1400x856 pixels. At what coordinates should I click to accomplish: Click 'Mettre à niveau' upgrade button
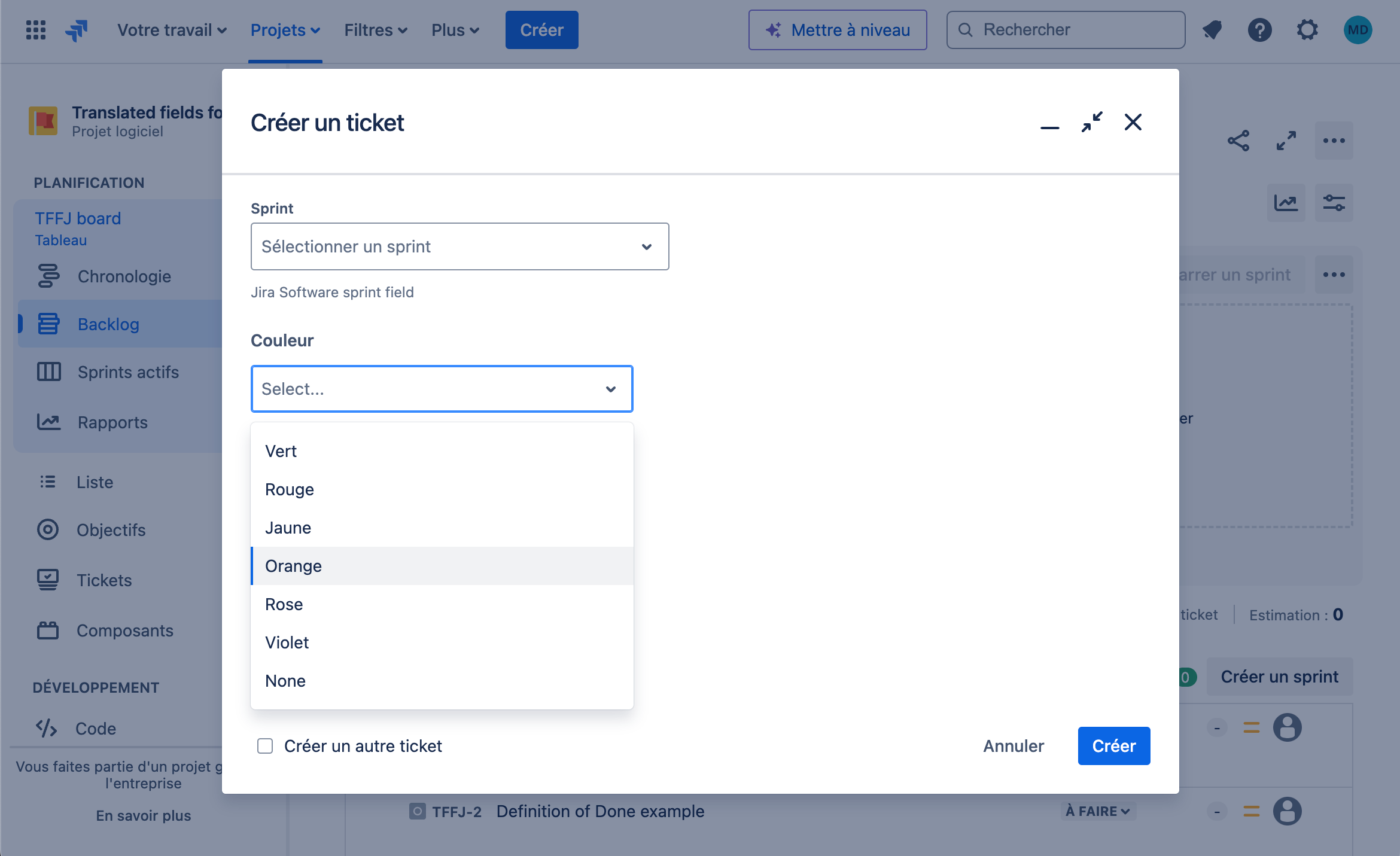click(x=837, y=30)
